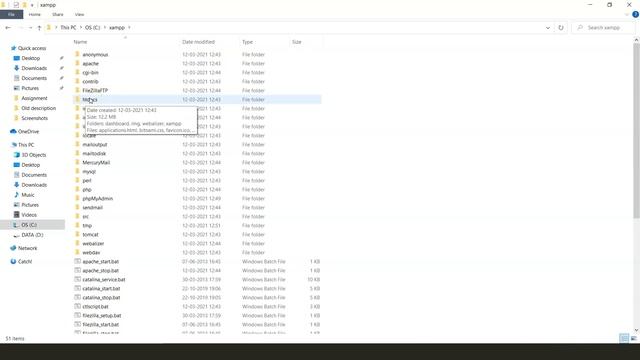Expand the ribbon with the chevron
640x360 pixels.
point(627,15)
